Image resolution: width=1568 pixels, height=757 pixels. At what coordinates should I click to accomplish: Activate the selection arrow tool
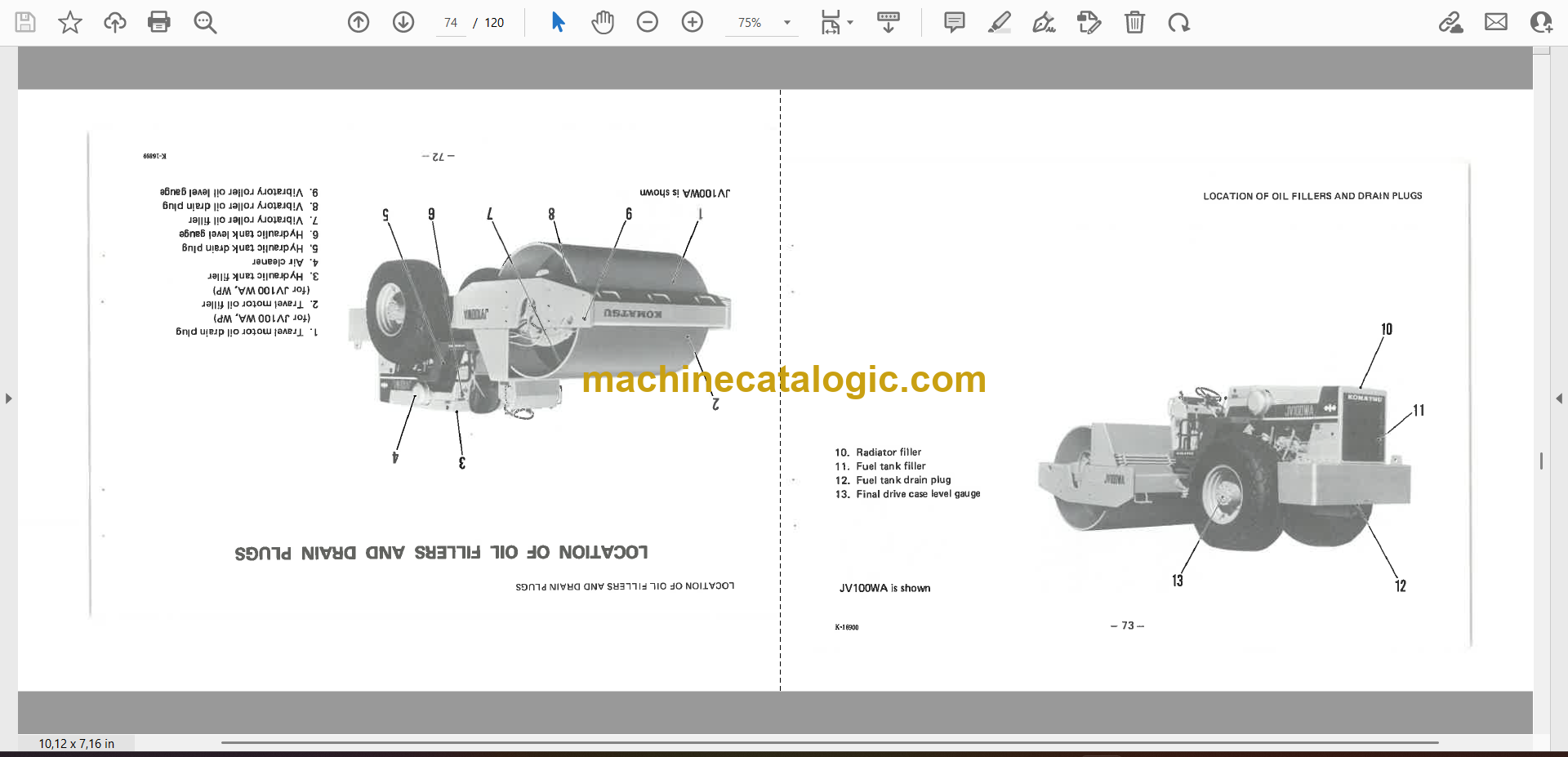(x=558, y=22)
